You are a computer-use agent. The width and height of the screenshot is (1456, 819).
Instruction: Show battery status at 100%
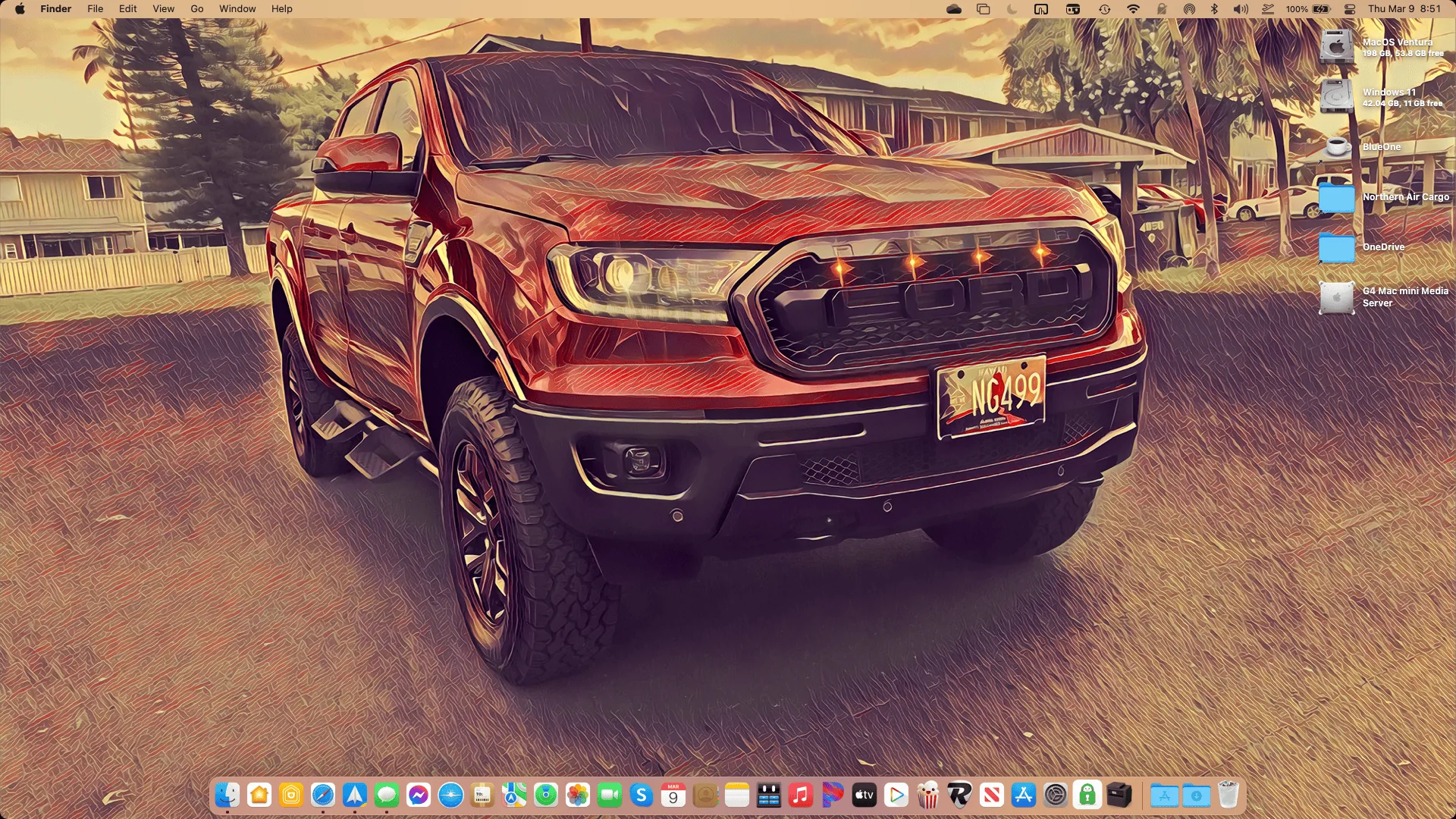coord(1308,9)
